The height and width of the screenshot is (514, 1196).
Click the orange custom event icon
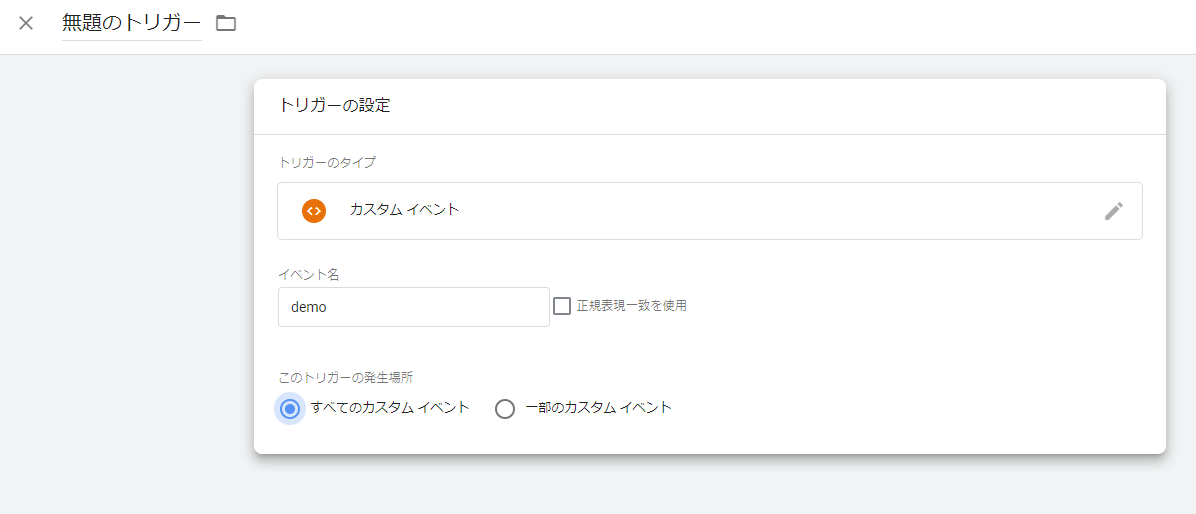[313, 210]
